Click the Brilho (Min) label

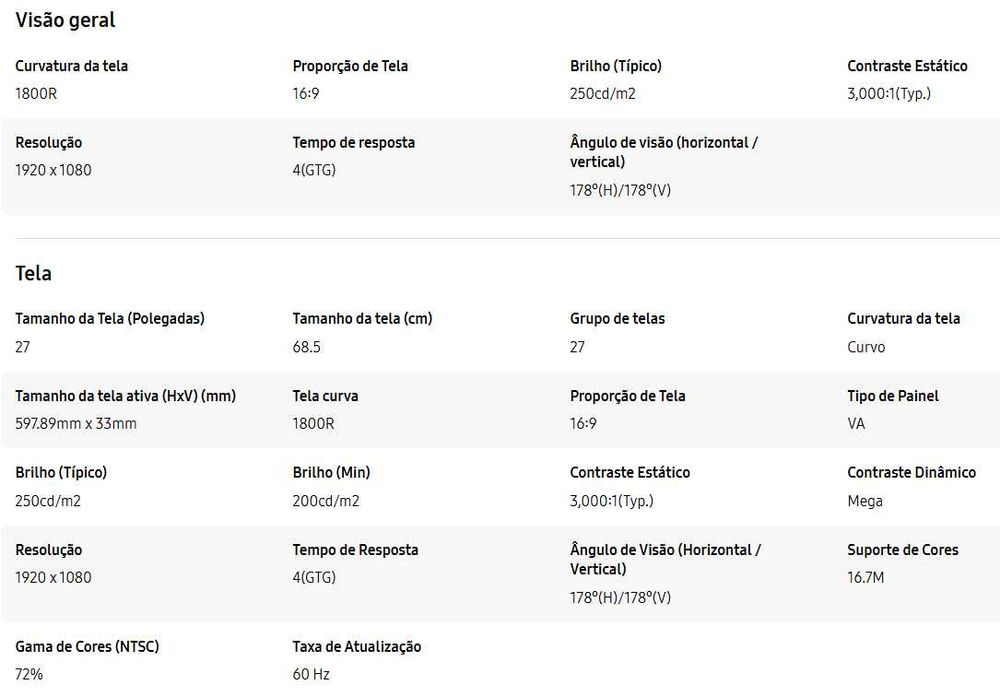[x=331, y=473]
